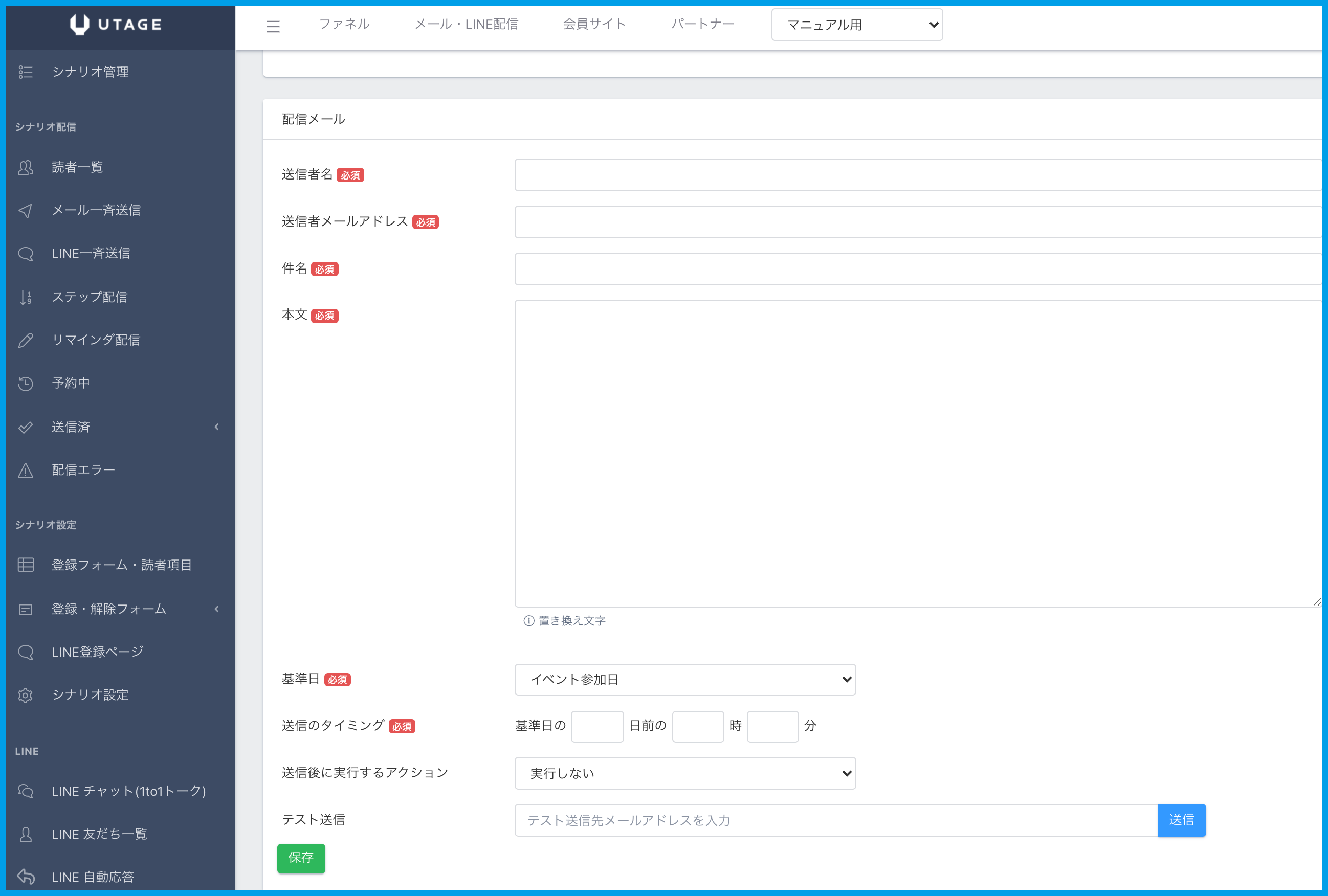Open 読者一覧 via people icon
1328x896 pixels.
[26, 167]
